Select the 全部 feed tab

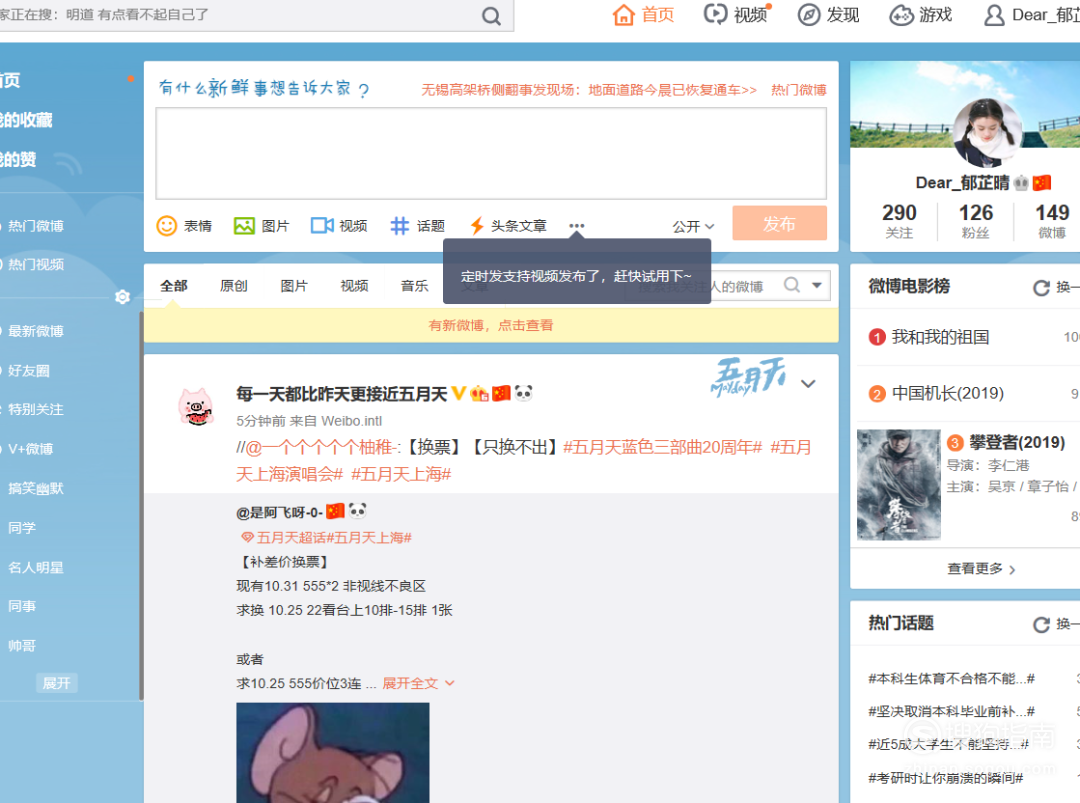click(x=174, y=286)
